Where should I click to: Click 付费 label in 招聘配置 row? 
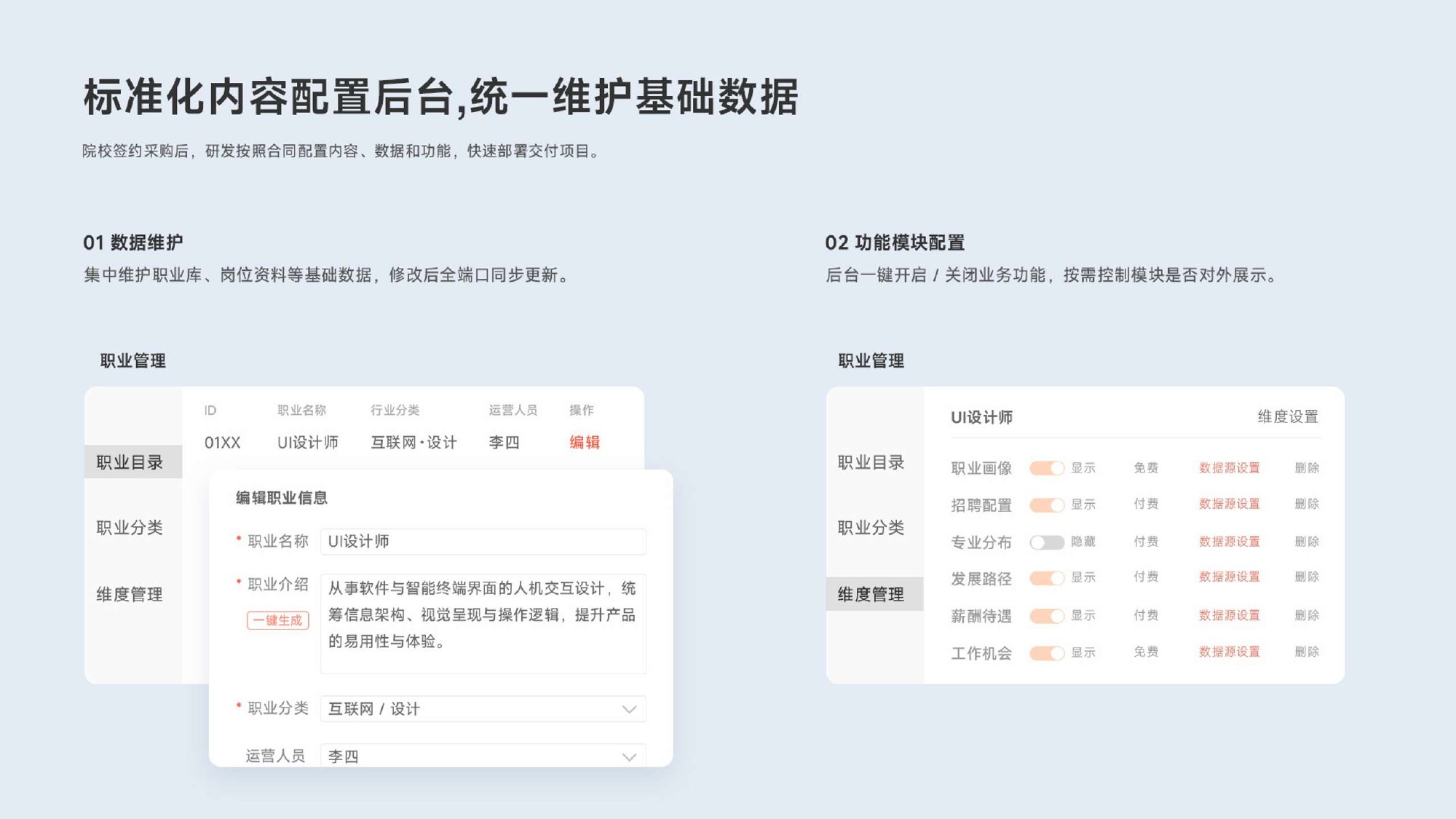pos(1146,504)
